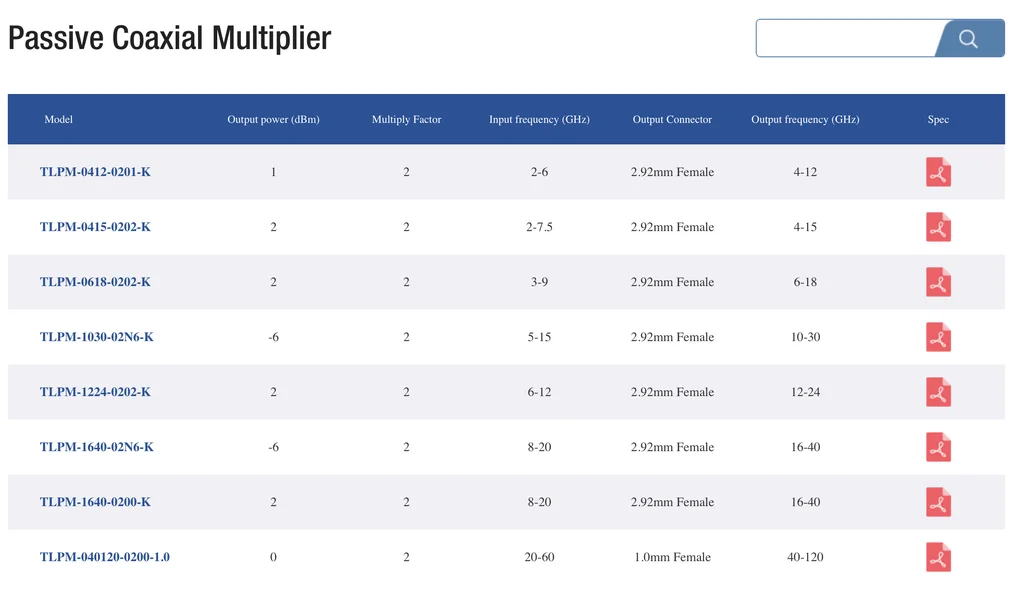Click the search magnifier button

pos(968,39)
